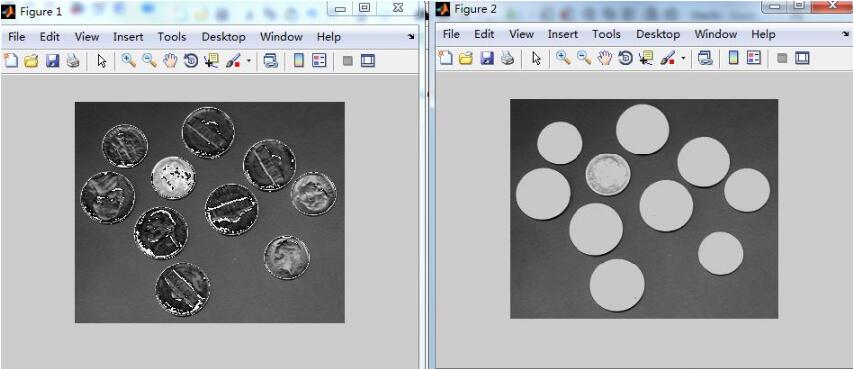Select Rotate 3D tool in Figure 2

pyautogui.click(x=625, y=58)
